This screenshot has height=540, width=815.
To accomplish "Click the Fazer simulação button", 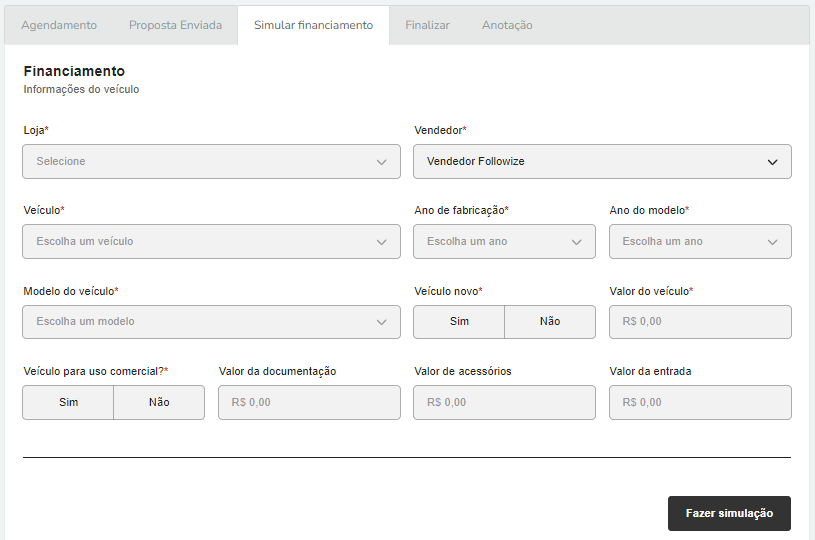I will (729, 513).
